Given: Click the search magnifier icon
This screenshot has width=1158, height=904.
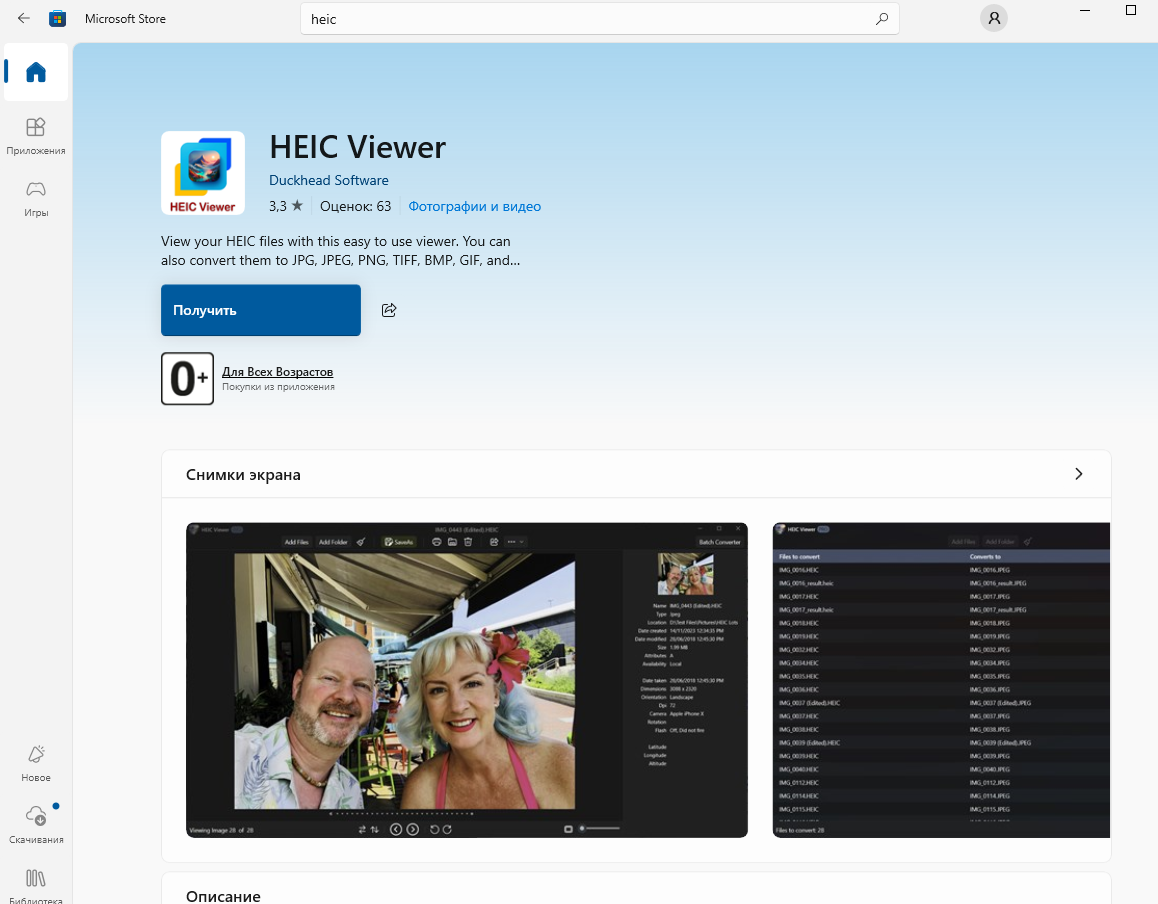Looking at the screenshot, I should pos(881,19).
